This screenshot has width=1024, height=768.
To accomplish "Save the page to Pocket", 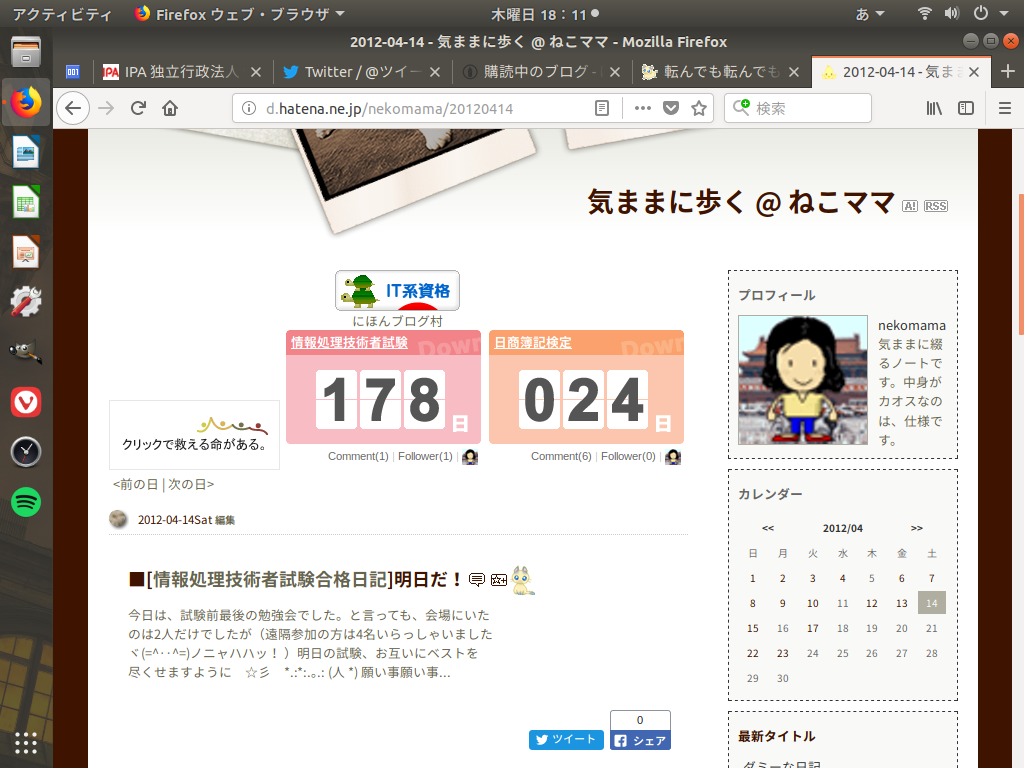I will click(670, 107).
